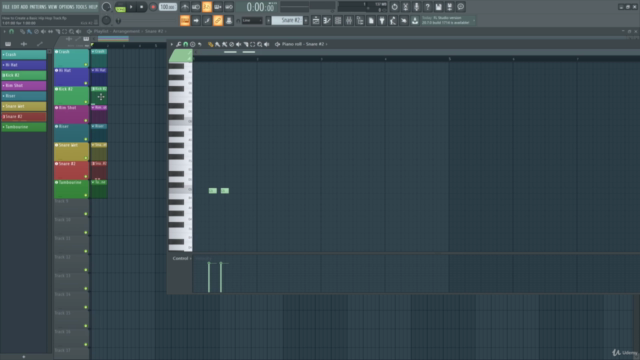This screenshot has width=640, height=360.
Task: Open the Browser view icon
Action: pyautogui.click(x=360, y=20)
